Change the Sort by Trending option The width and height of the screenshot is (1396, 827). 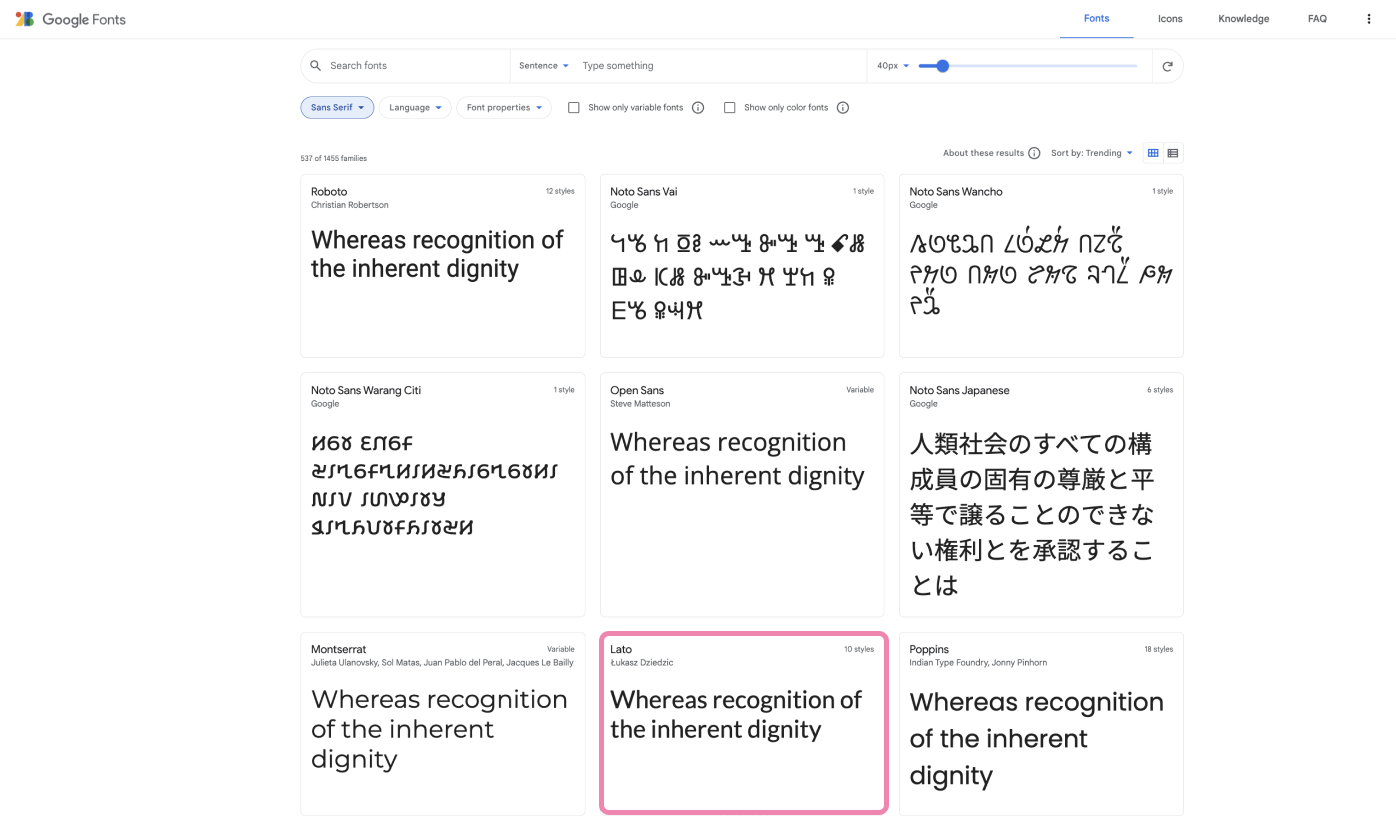coord(1092,153)
